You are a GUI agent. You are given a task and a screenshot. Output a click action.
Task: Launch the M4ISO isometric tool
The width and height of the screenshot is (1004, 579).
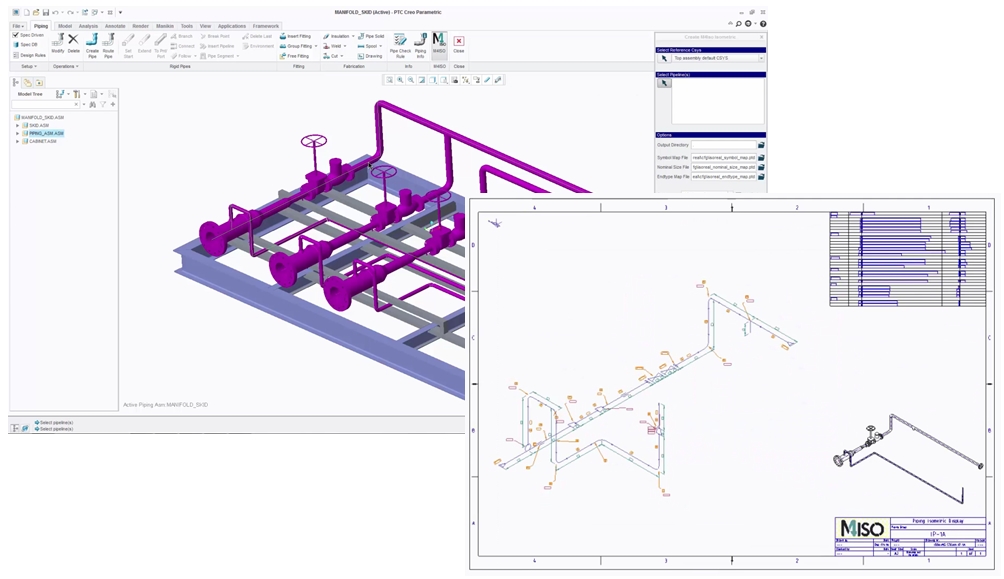[438, 44]
